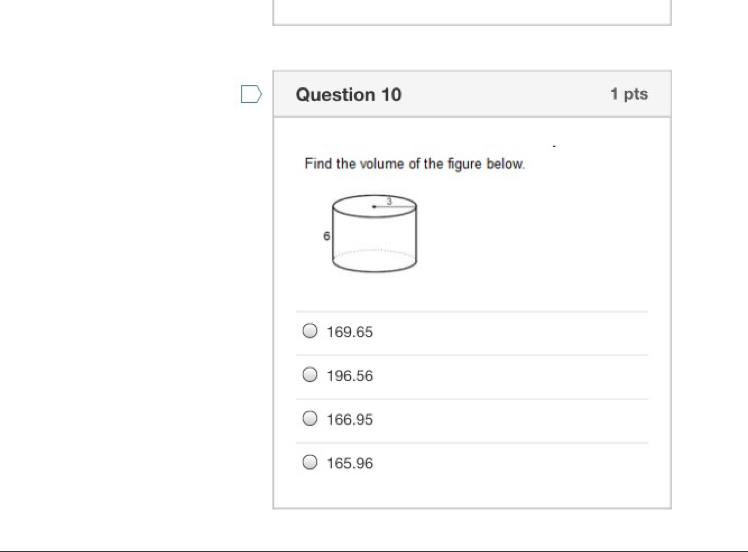Click the gray Question 10 header bar
Screen dimensions: 748x552
[x=500, y=95]
